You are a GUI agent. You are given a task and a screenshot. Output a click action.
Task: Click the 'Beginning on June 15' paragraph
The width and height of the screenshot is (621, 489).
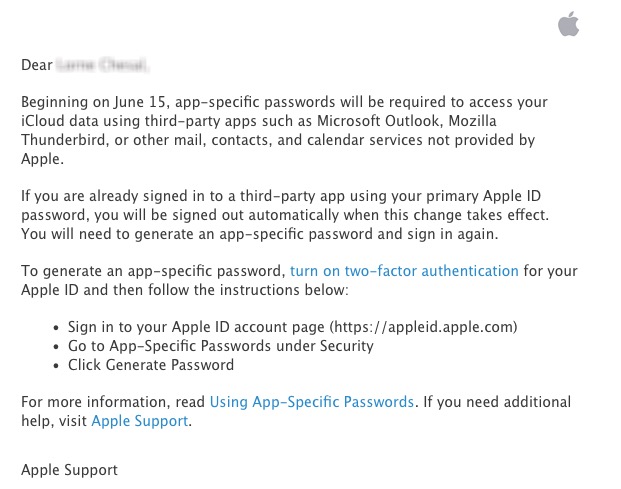click(284, 130)
